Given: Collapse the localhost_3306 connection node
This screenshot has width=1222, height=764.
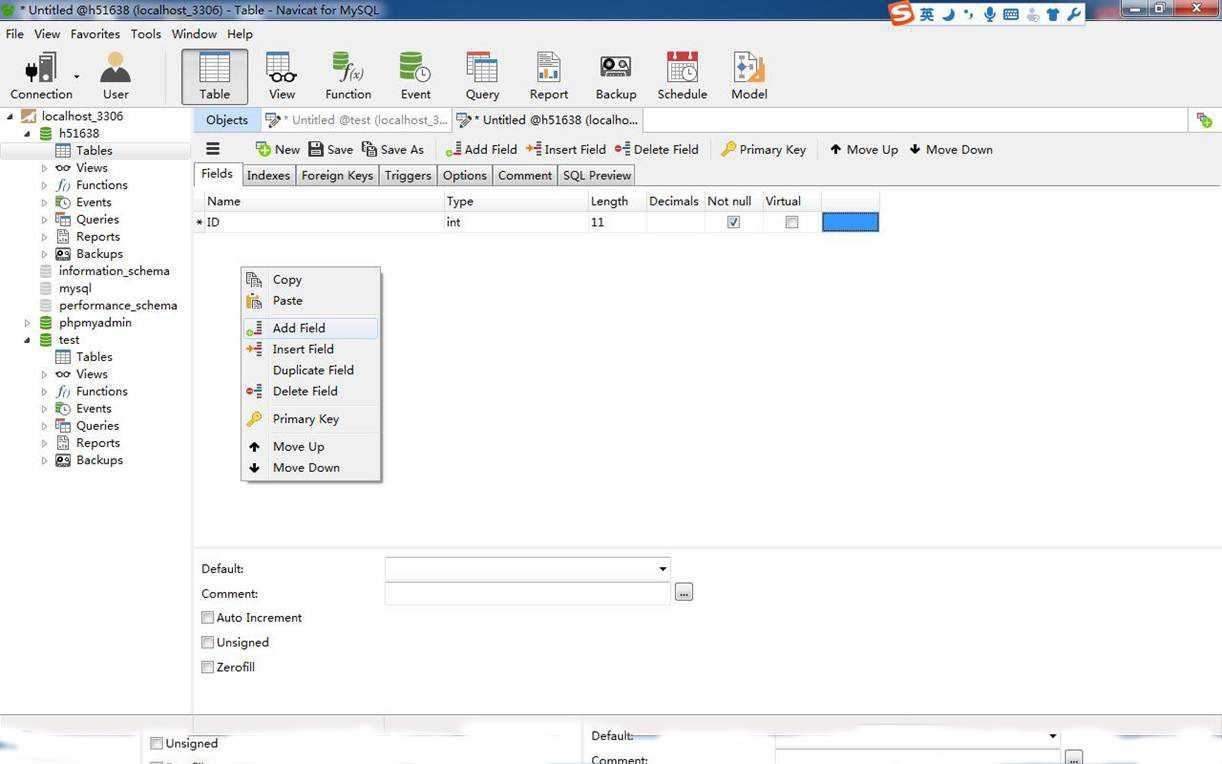Looking at the screenshot, I should point(10,116).
